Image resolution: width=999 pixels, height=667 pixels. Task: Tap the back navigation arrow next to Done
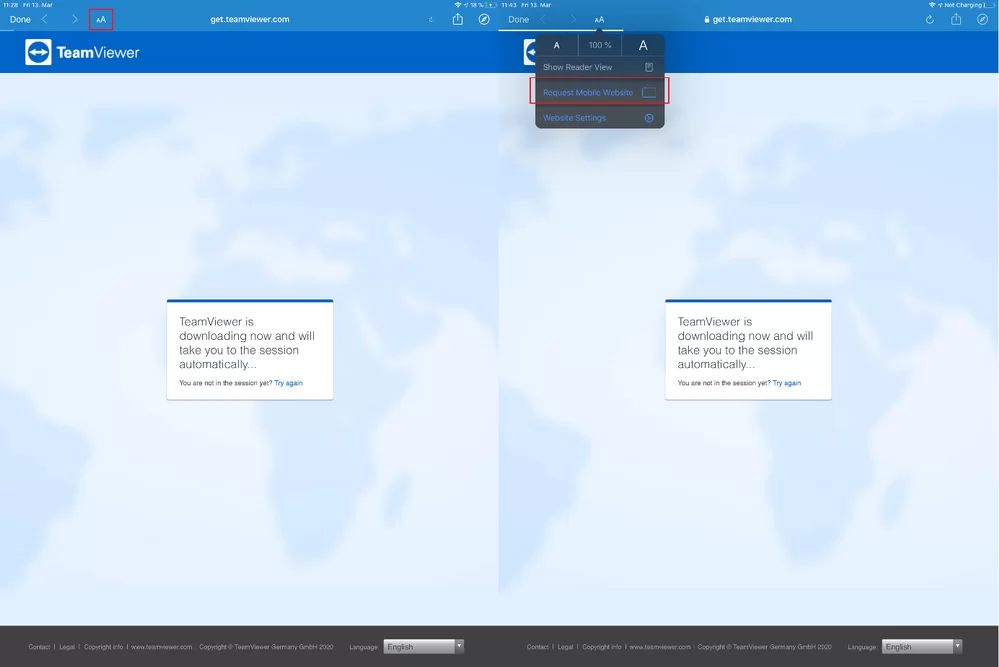[44, 18]
